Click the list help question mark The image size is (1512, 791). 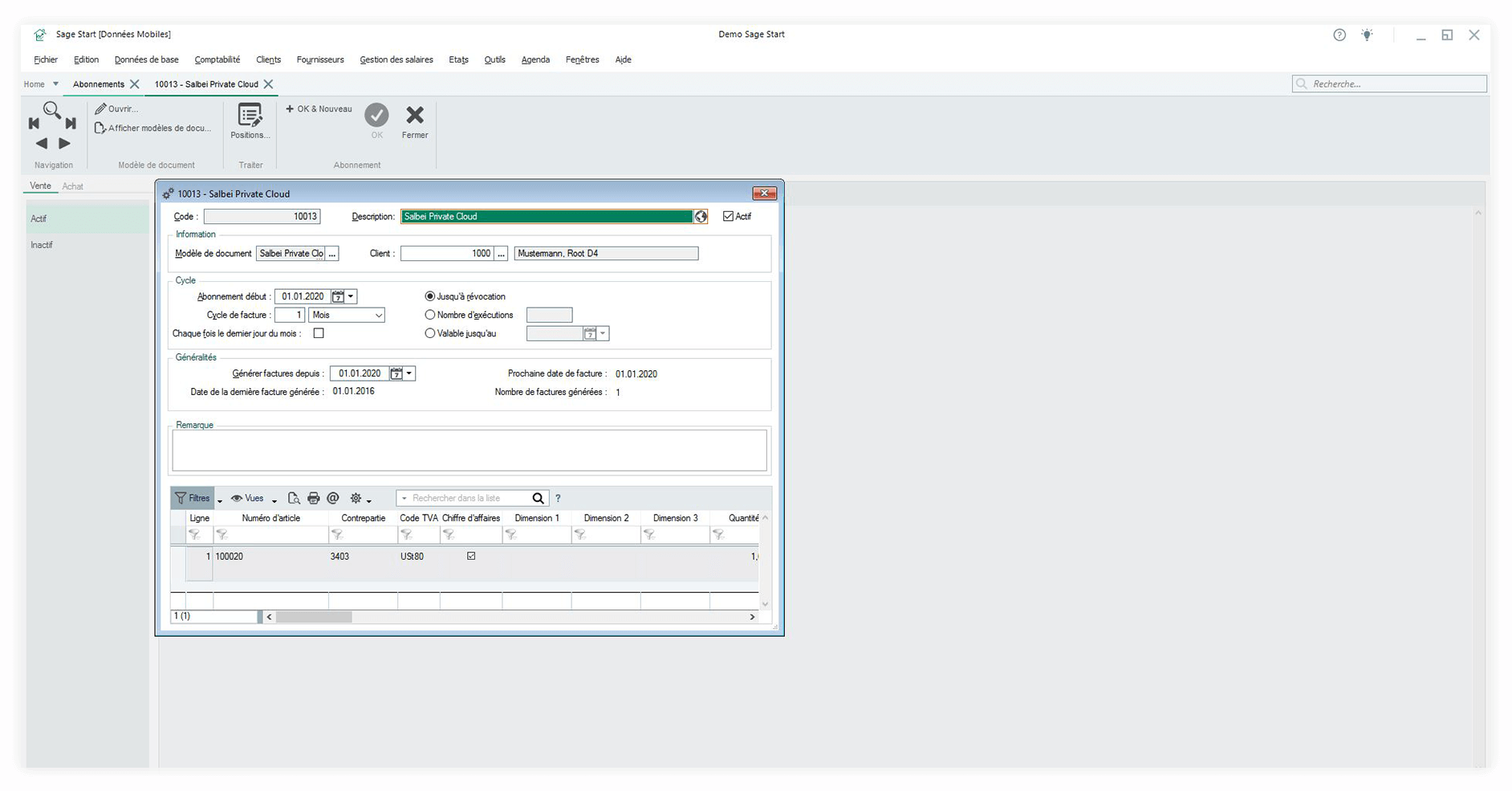559,498
